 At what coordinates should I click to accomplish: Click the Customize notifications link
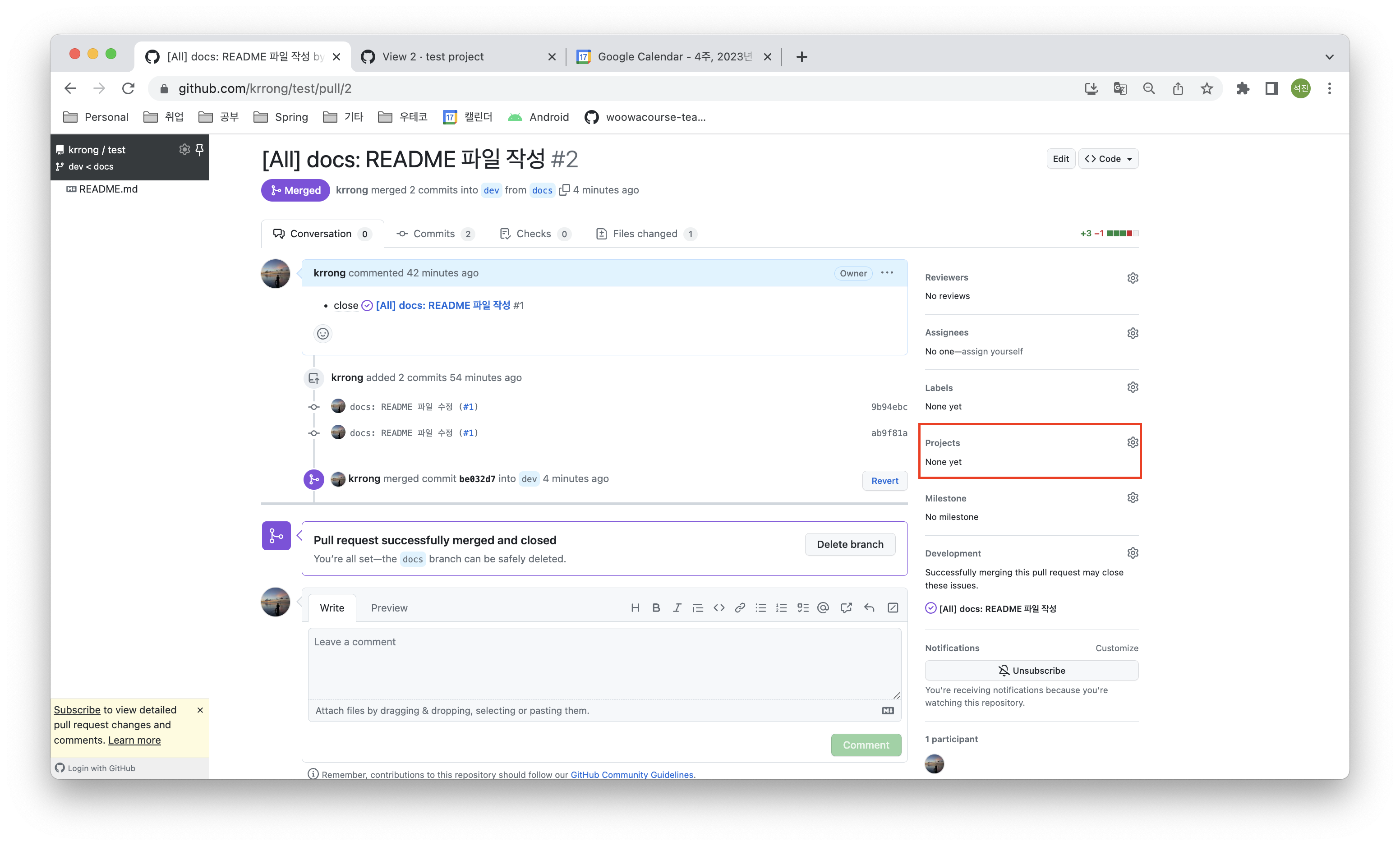click(x=1116, y=648)
